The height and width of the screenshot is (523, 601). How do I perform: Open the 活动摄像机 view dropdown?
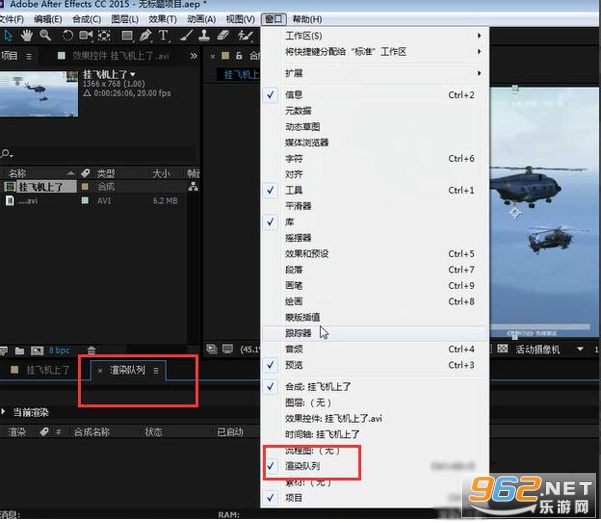(x=548, y=349)
